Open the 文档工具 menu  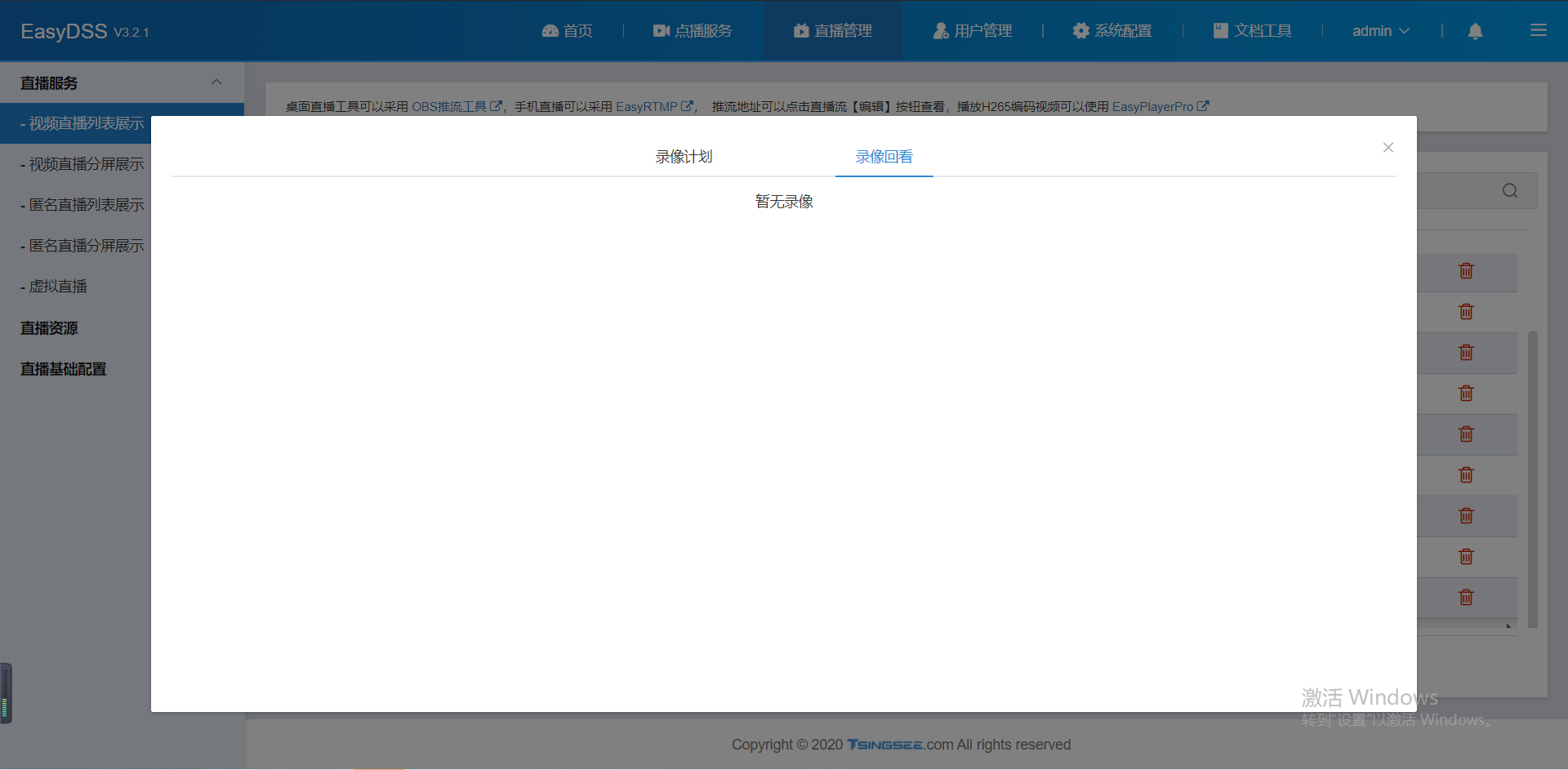point(1252,30)
